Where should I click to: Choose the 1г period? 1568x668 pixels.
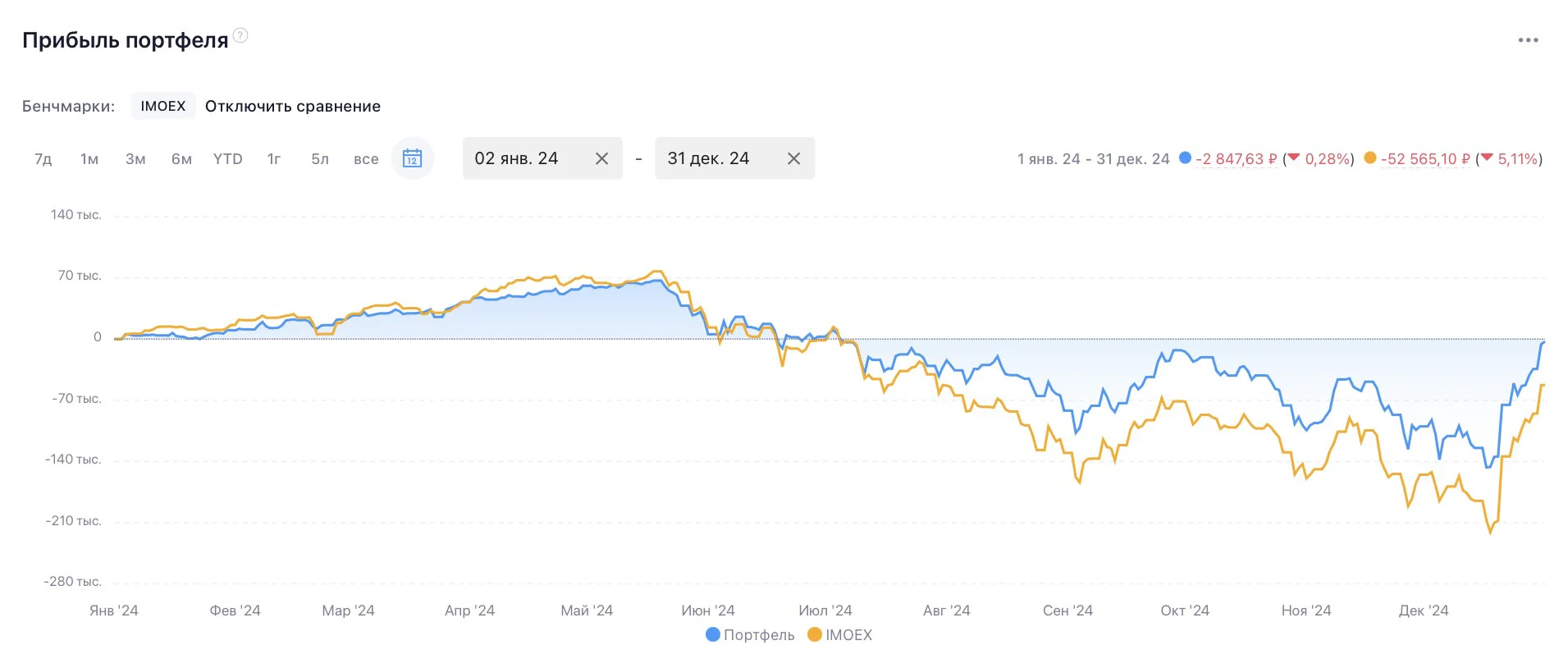point(274,159)
